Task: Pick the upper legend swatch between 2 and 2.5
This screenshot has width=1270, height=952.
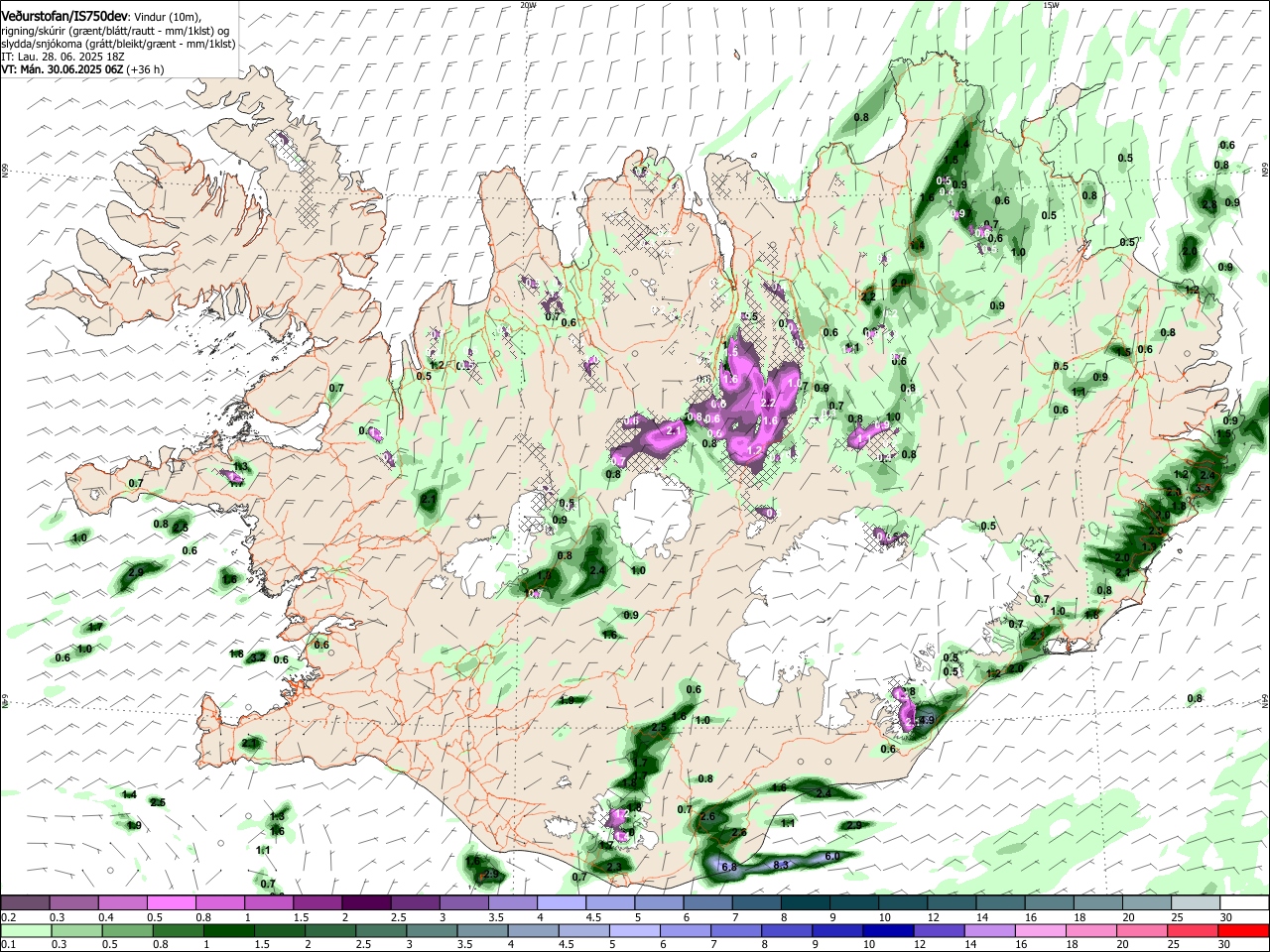Action: 365,902
